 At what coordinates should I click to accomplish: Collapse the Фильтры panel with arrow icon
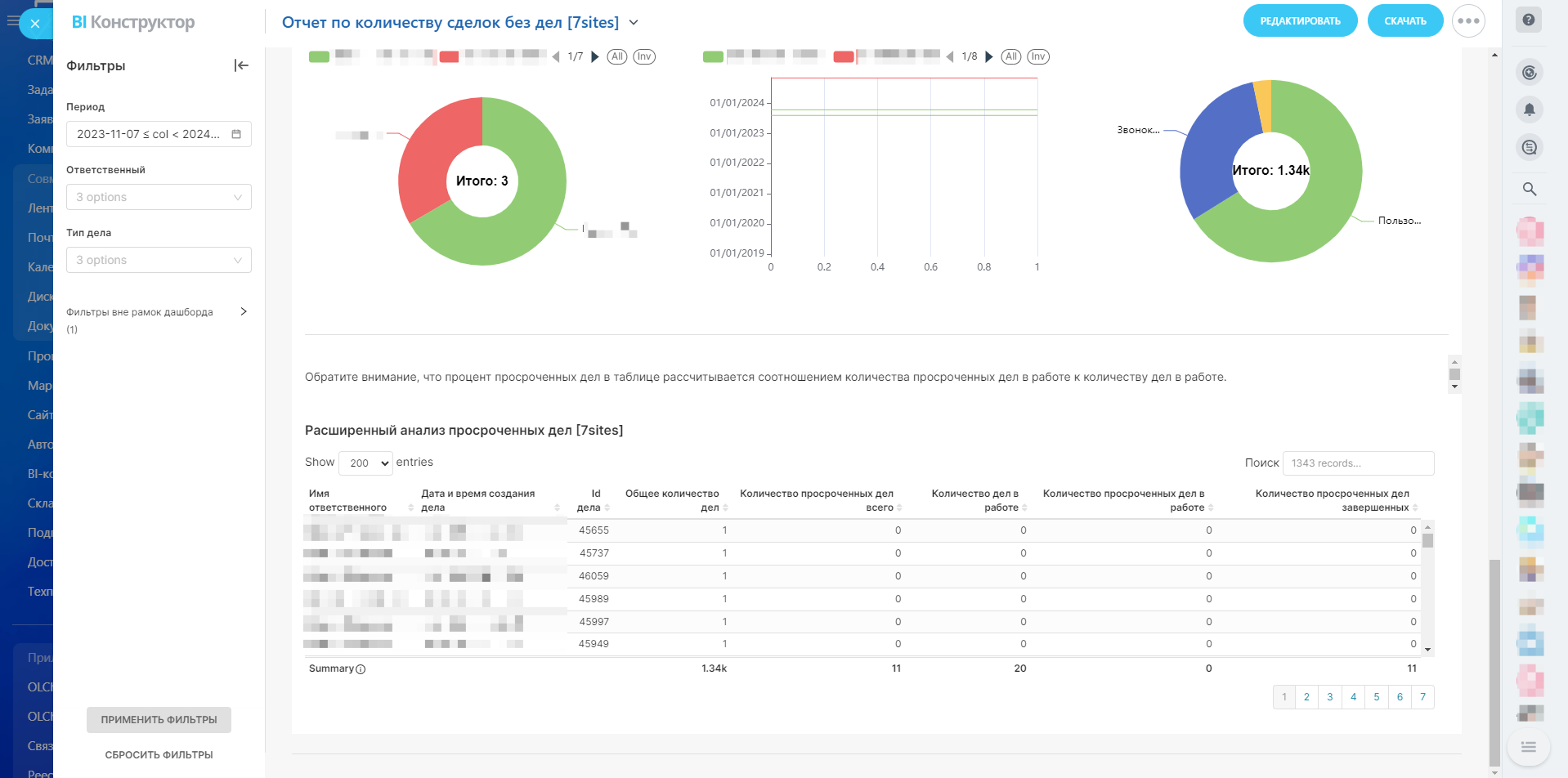pyautogui.click(x=241, y=65)
